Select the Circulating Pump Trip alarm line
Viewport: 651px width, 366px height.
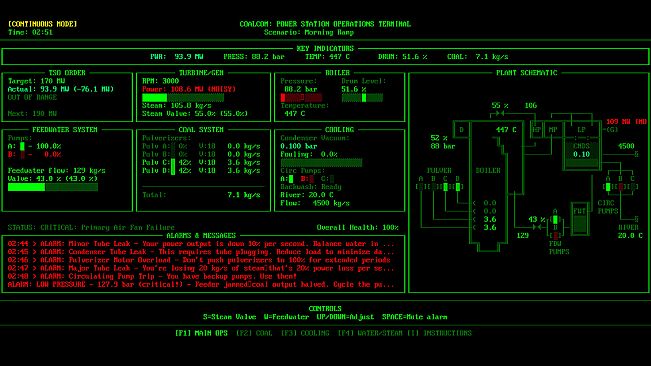[152, 276]
